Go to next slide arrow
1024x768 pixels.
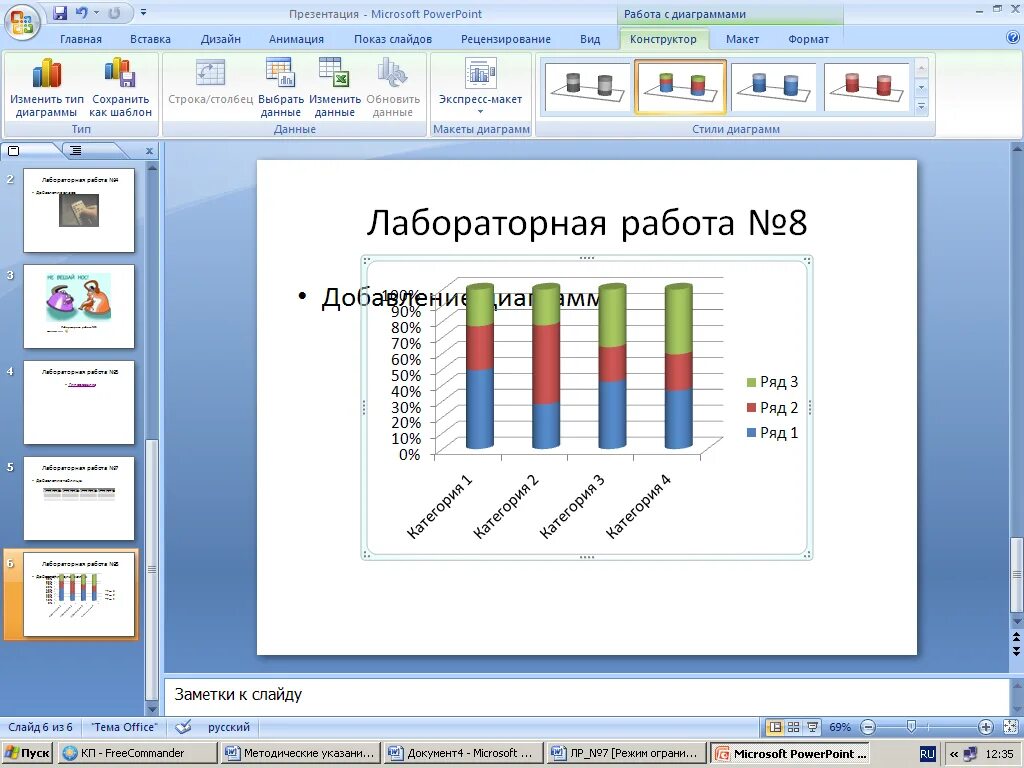tap(1016, 650)
